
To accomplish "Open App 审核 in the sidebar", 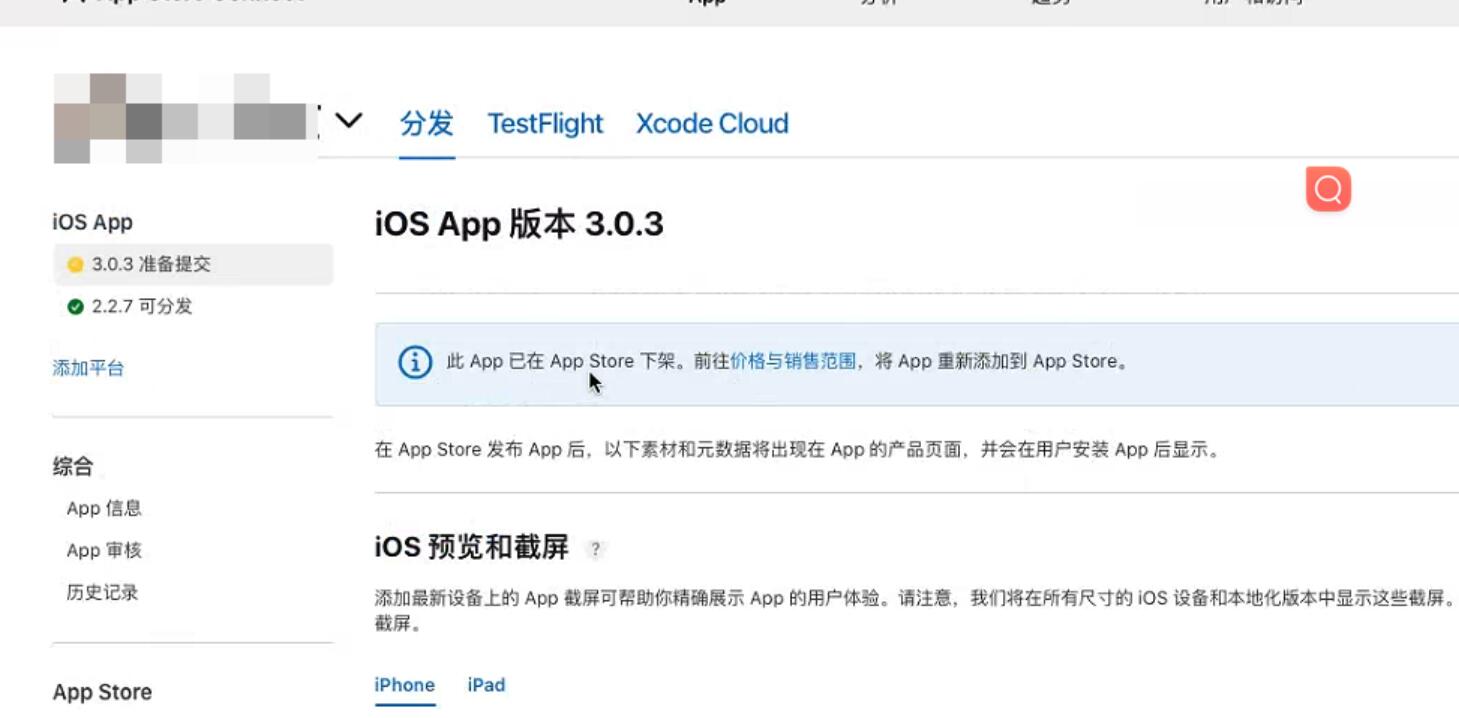I will pos(104,550).
